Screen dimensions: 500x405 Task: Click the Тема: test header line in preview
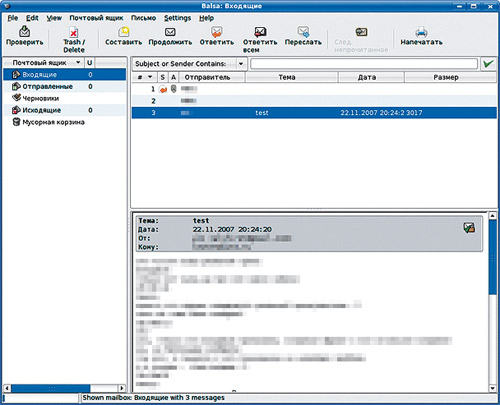174,221
